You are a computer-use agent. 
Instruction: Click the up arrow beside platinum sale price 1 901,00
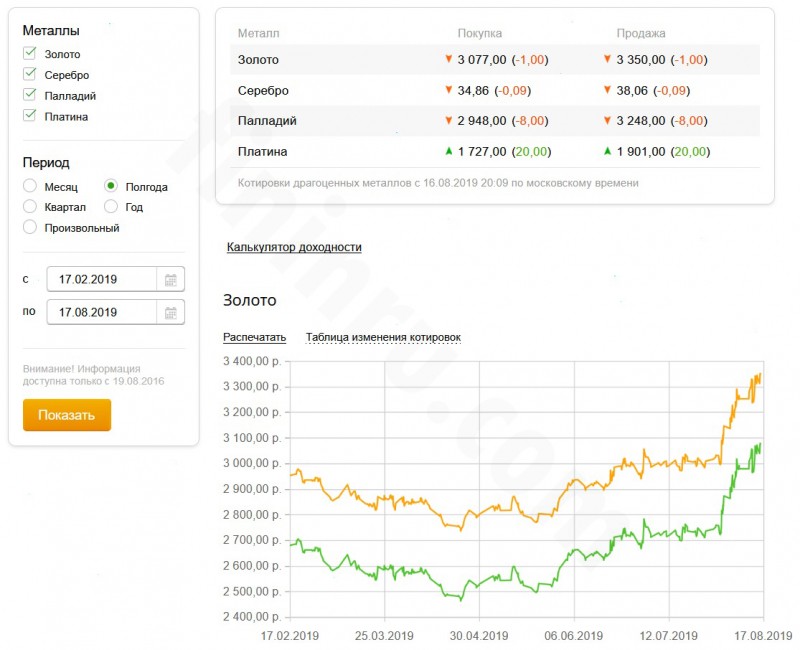click(x=607, y=151)
